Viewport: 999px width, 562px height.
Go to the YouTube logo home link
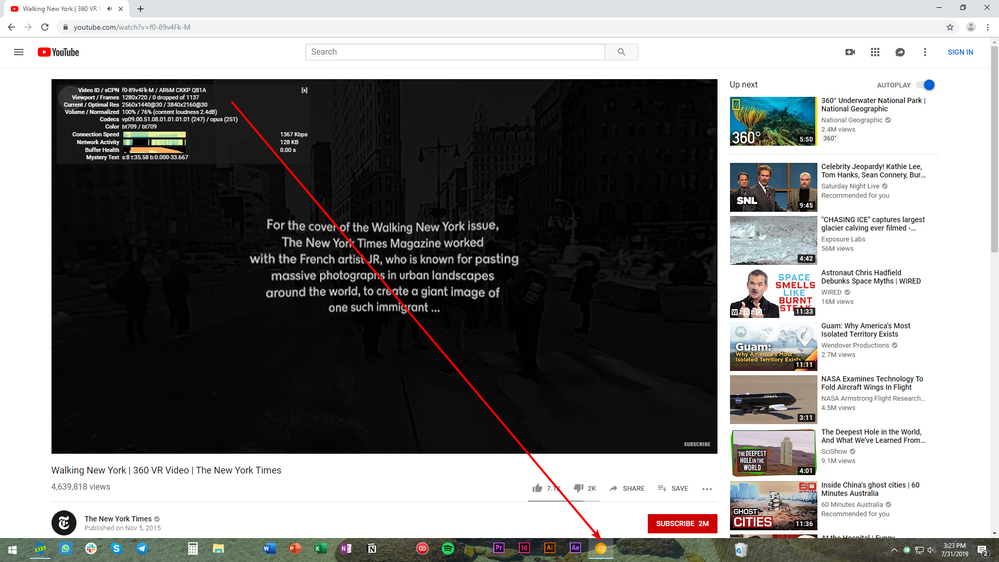point(58,52)
